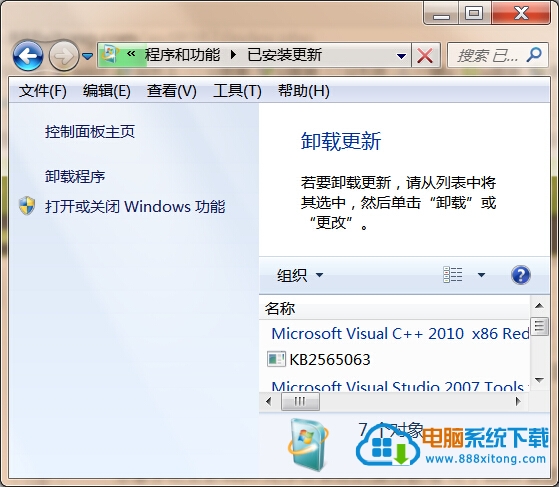559x487 pixels.
Task: Open the 工具(T) menu
Action: coord(237,91)
